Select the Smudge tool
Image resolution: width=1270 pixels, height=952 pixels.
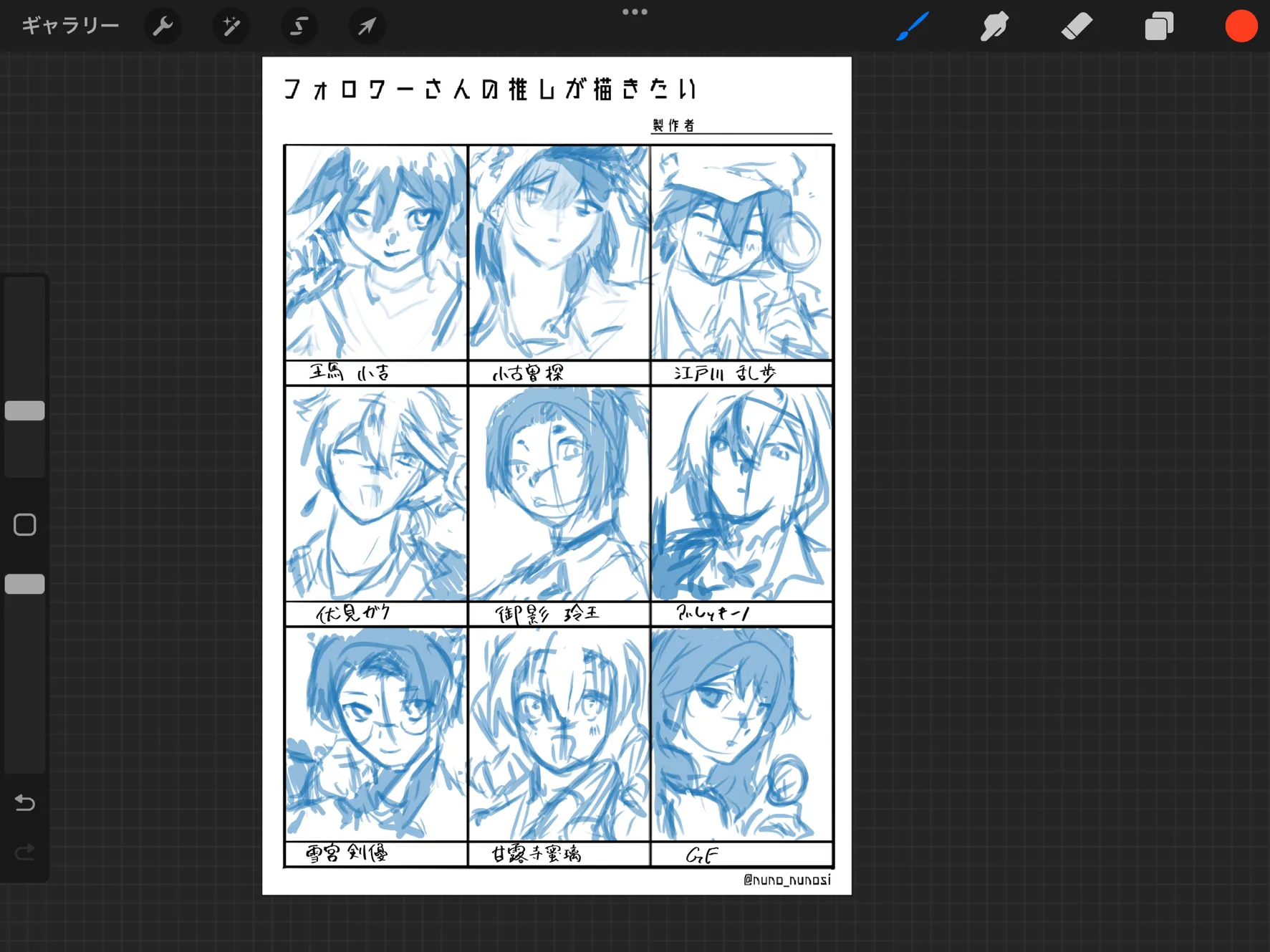pyautogui.click(x=994, y=27)
